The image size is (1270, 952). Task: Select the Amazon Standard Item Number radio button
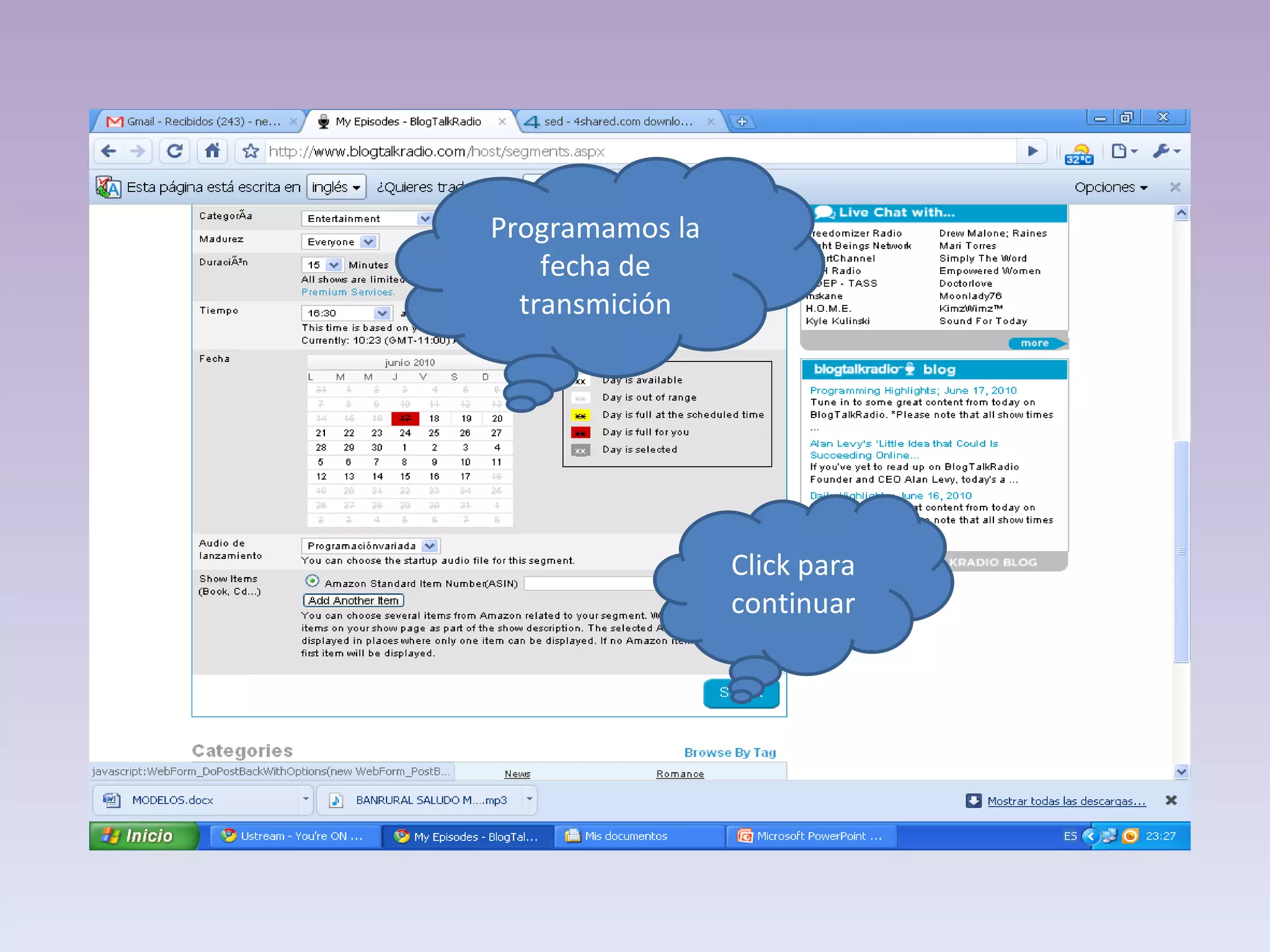(x=313, y=581)
